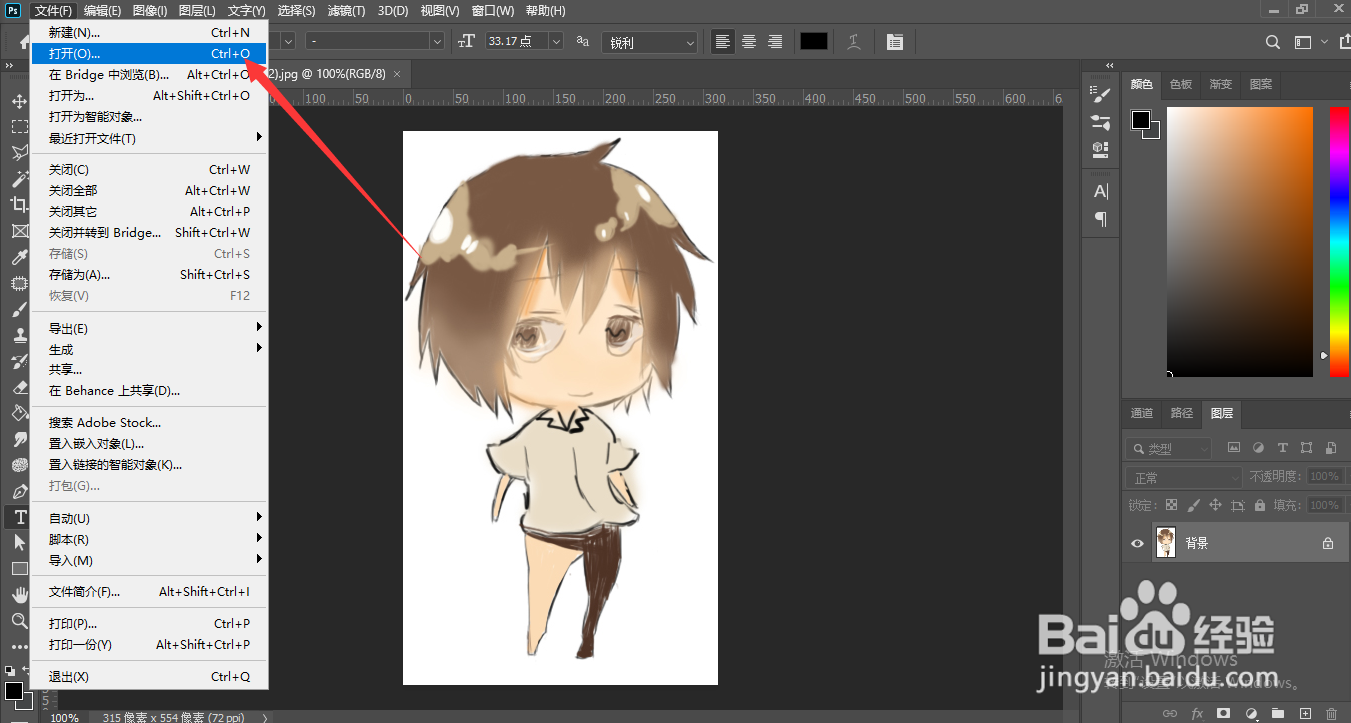Click the link layers icon

coord(1170,713)
